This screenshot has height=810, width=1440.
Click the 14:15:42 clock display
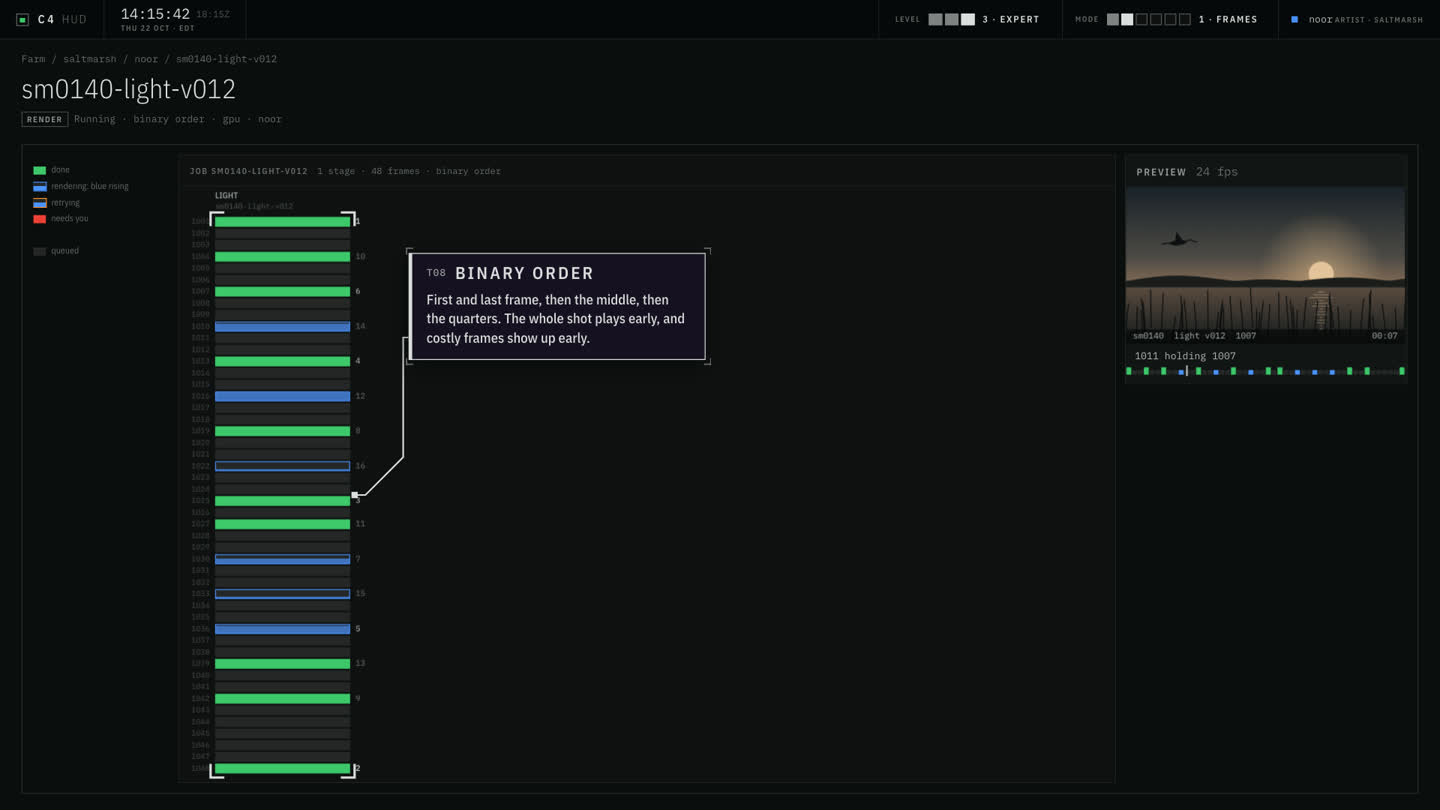[155, 14]
